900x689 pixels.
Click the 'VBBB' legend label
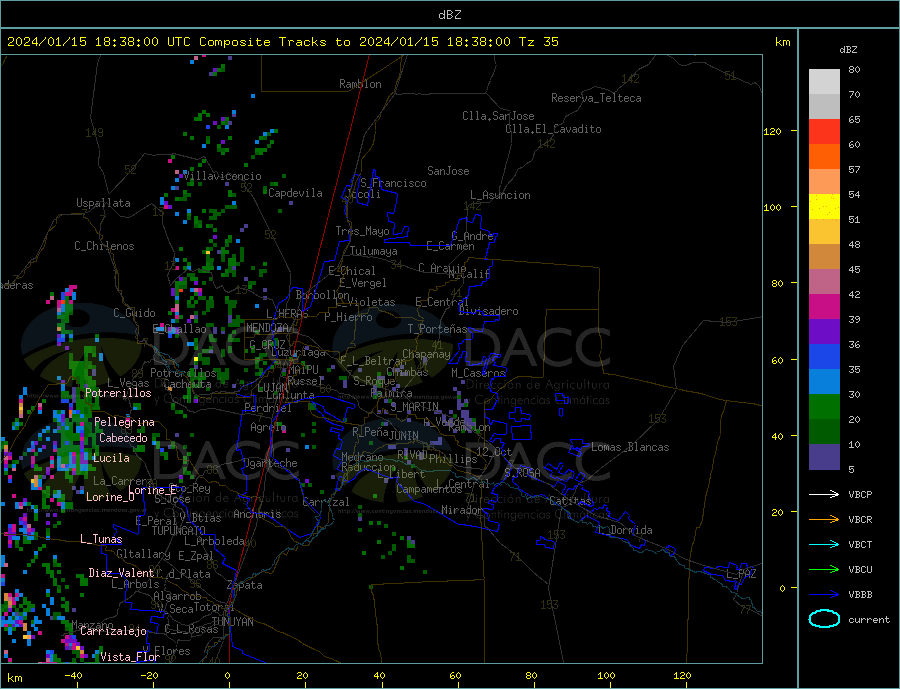[860, 594]
